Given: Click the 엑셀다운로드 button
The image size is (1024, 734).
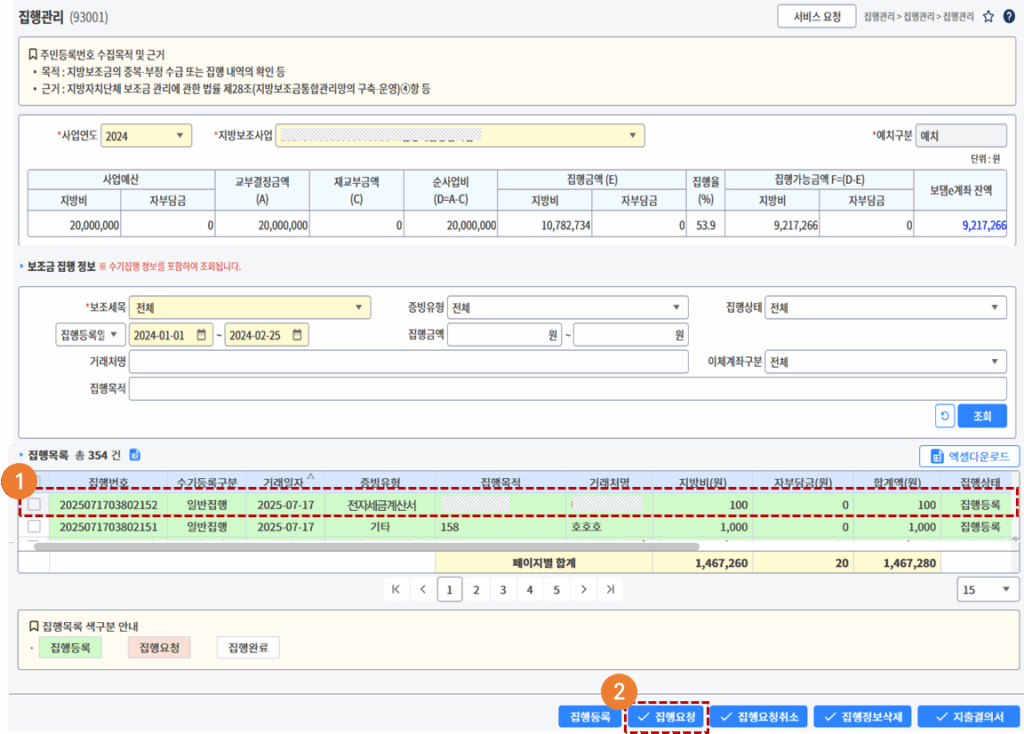Looking at the screenshot, I should coord(970,456).
